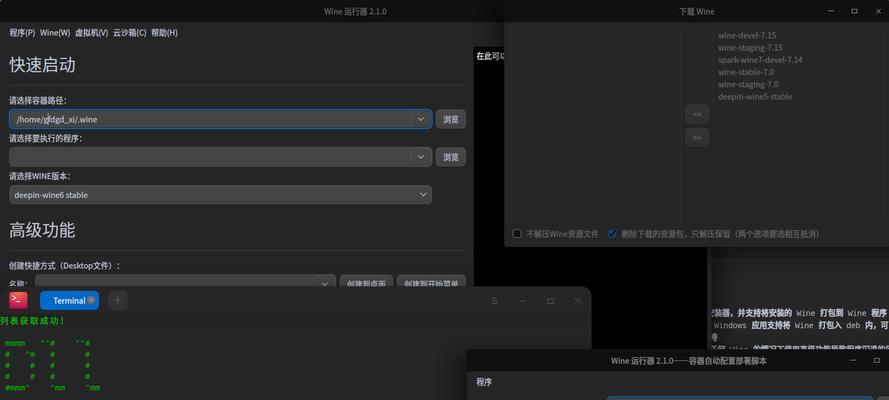Viewport: 889px width, 400px height.
Task: Select deepin-wine5-stable in download list
Action: (755, 96)
